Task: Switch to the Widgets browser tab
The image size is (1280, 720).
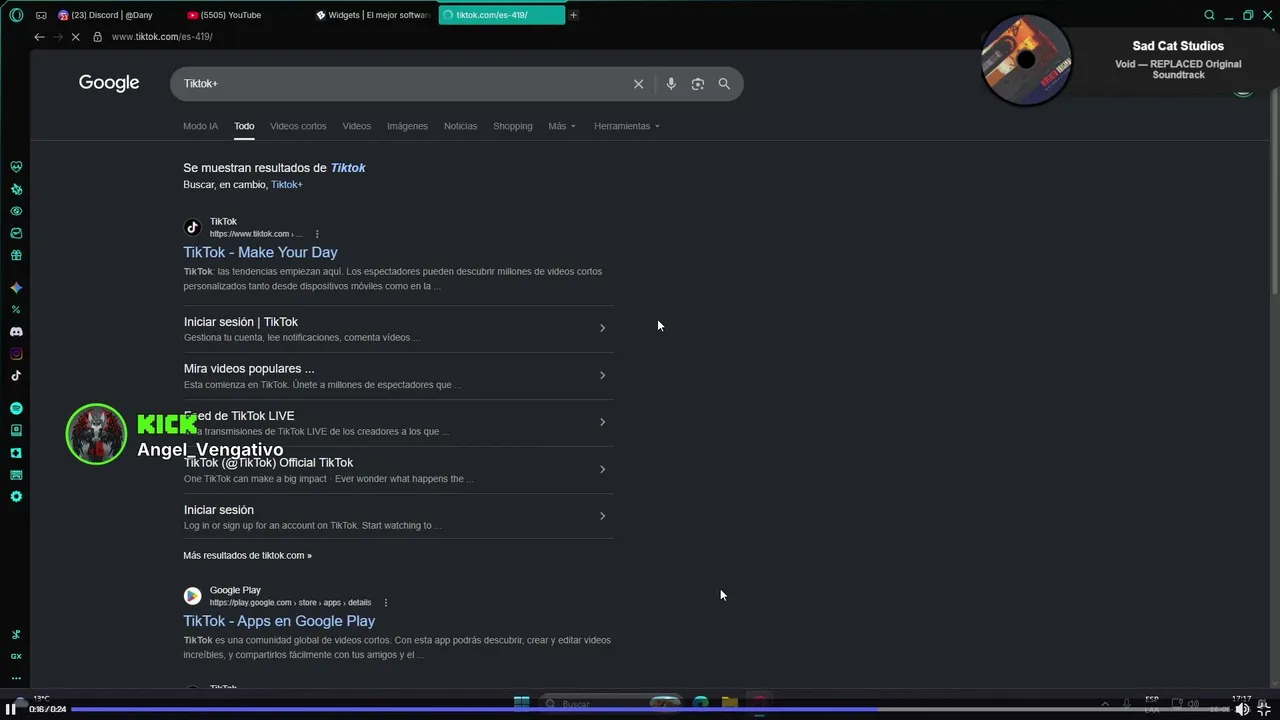Action: (x=372, y=15)
